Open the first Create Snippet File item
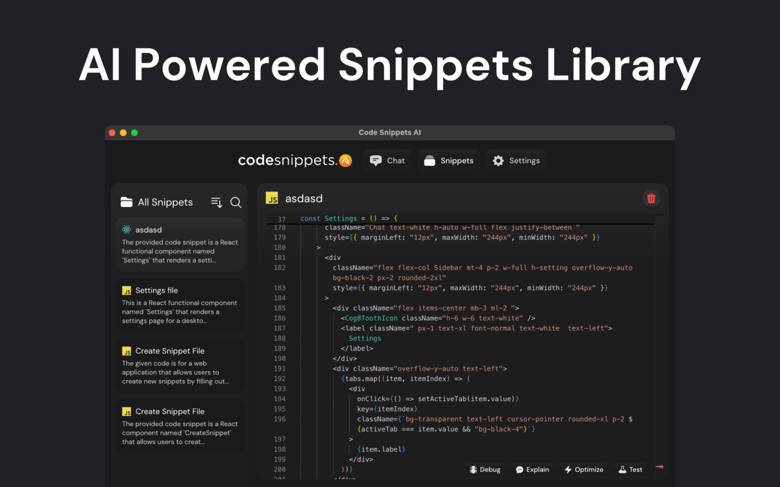 pos(179,366)
